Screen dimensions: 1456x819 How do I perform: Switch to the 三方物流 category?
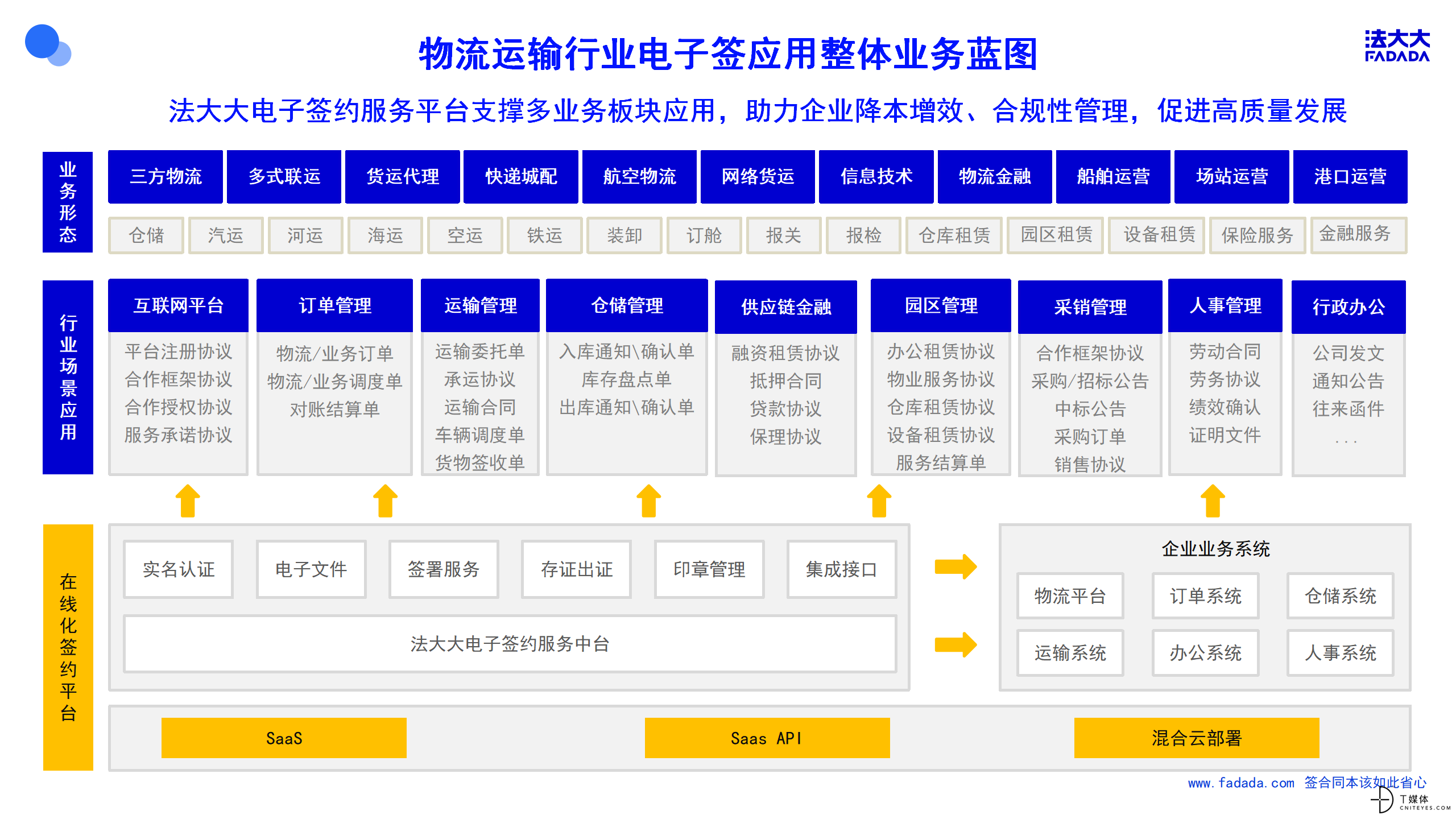coord(165,177)
